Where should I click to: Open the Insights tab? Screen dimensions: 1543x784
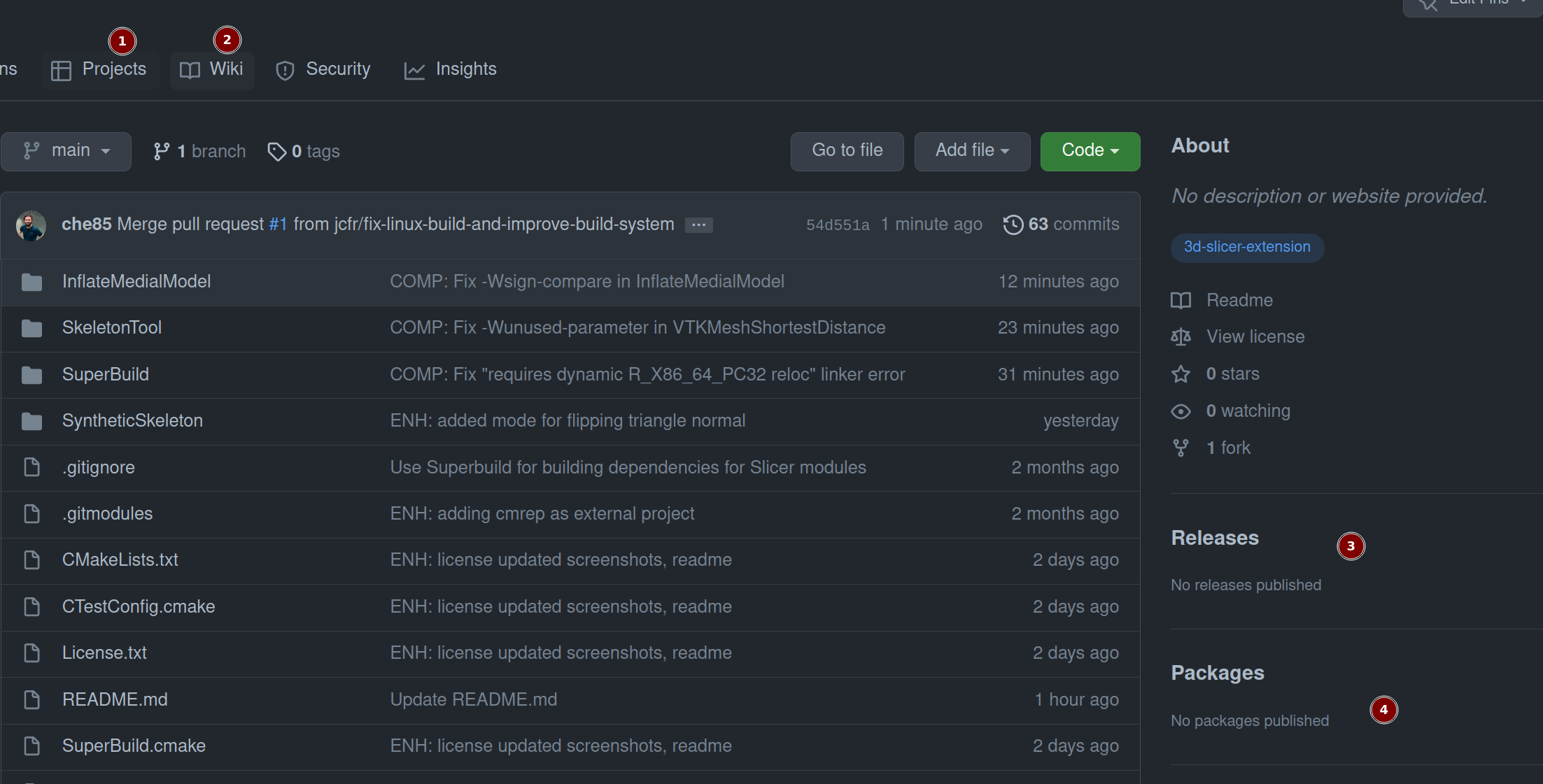pyautogui.click(x=451, y=70)
